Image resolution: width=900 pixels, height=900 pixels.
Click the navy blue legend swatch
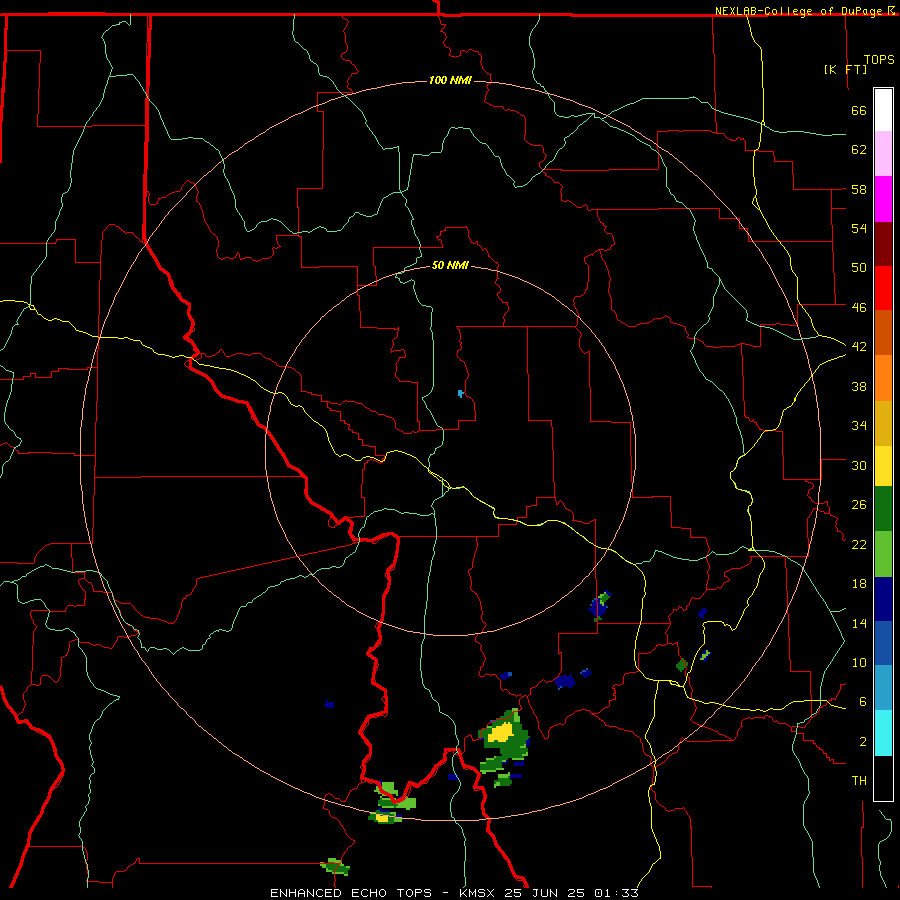tap(883, 599)
